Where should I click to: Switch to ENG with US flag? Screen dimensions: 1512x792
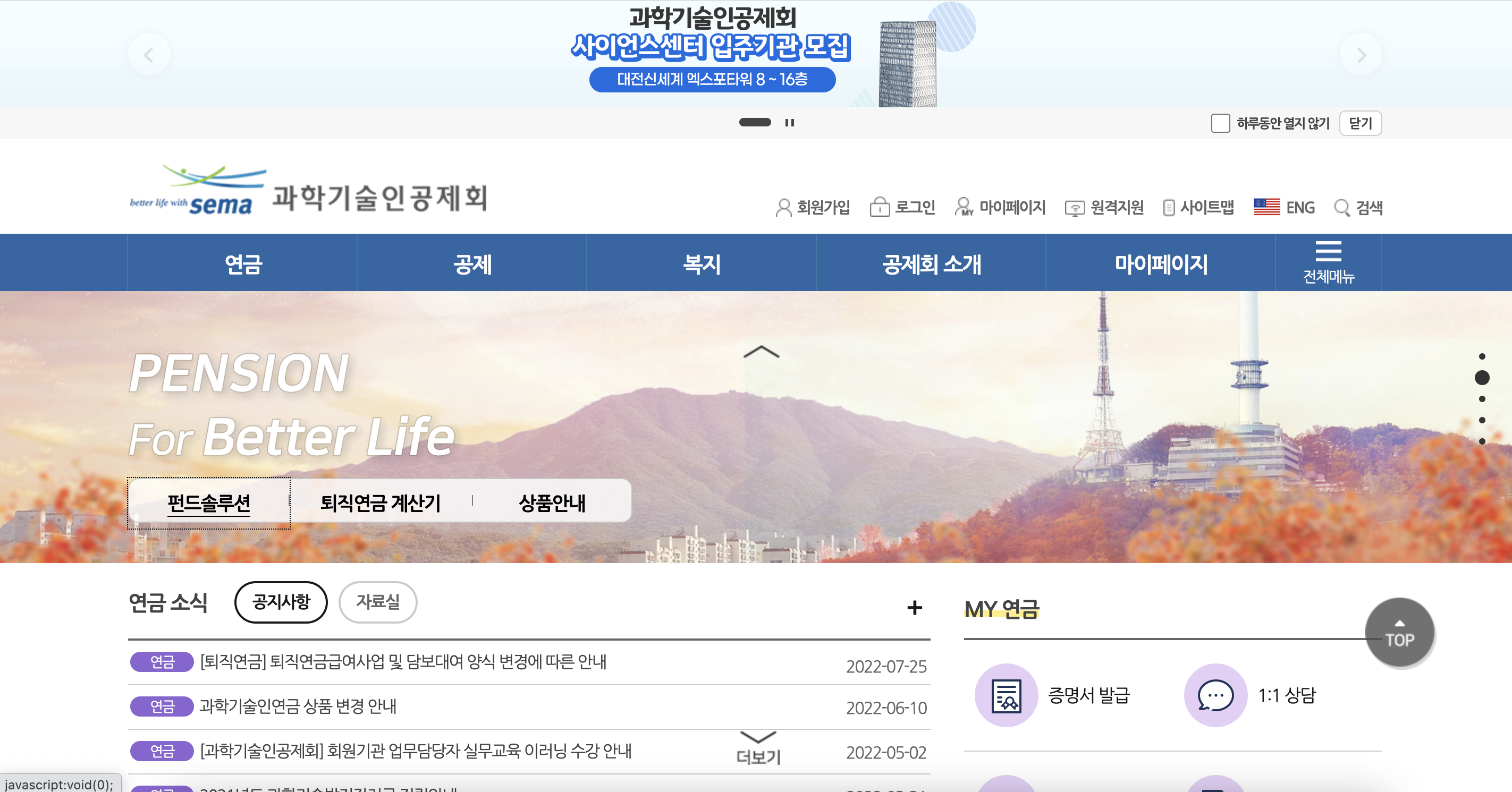[1284, 207]
